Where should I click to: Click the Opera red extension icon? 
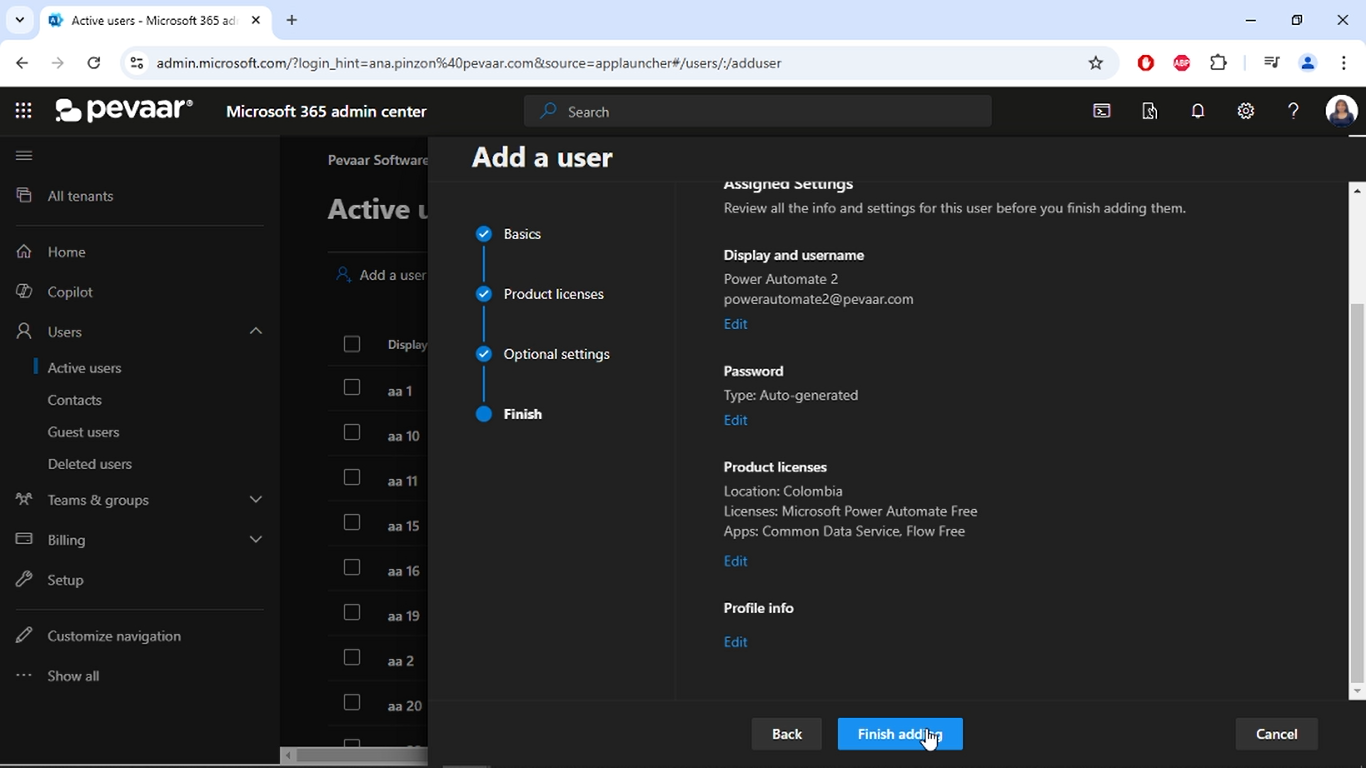1146,62
